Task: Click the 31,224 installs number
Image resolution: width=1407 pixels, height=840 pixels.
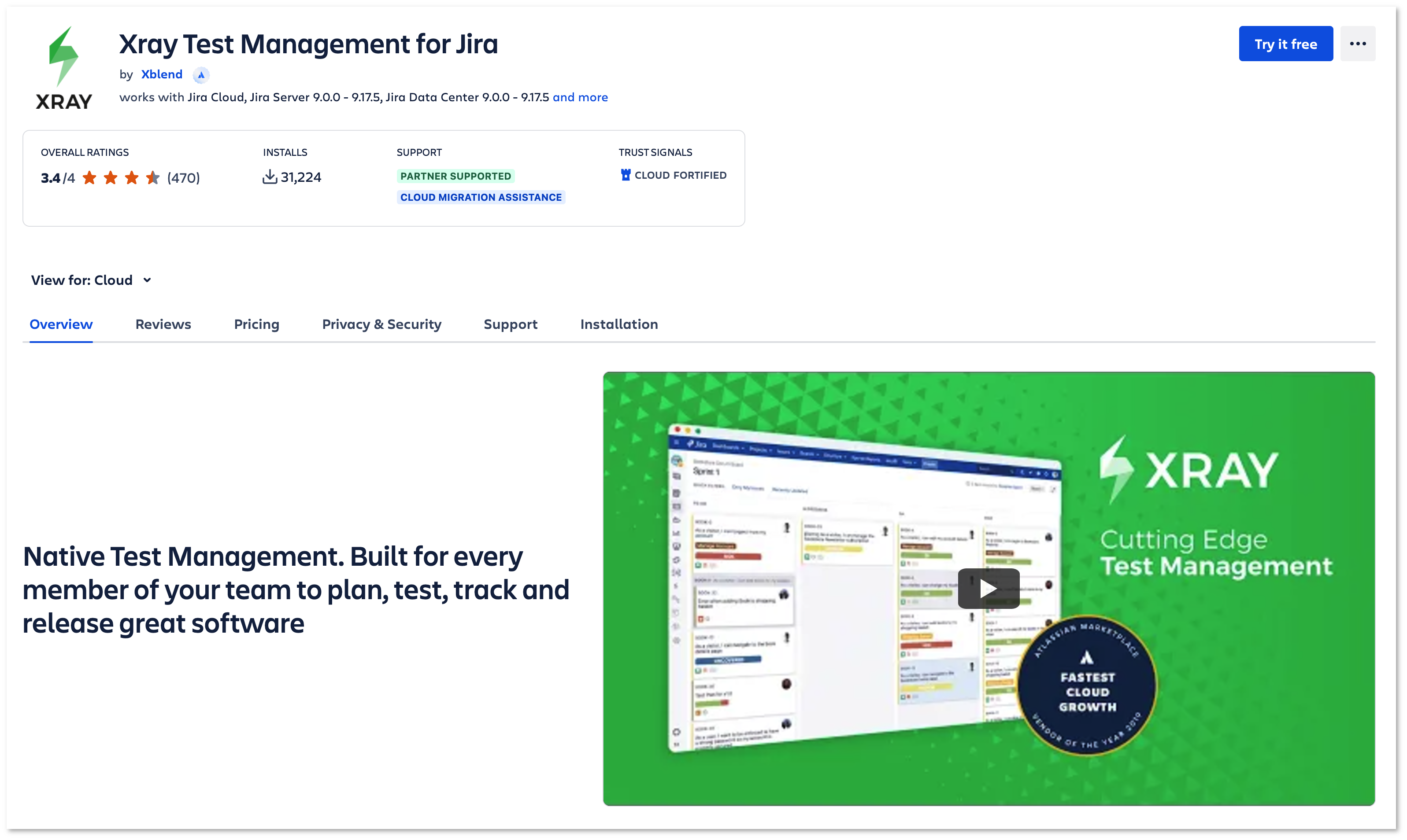Action: tap(301, 177)
